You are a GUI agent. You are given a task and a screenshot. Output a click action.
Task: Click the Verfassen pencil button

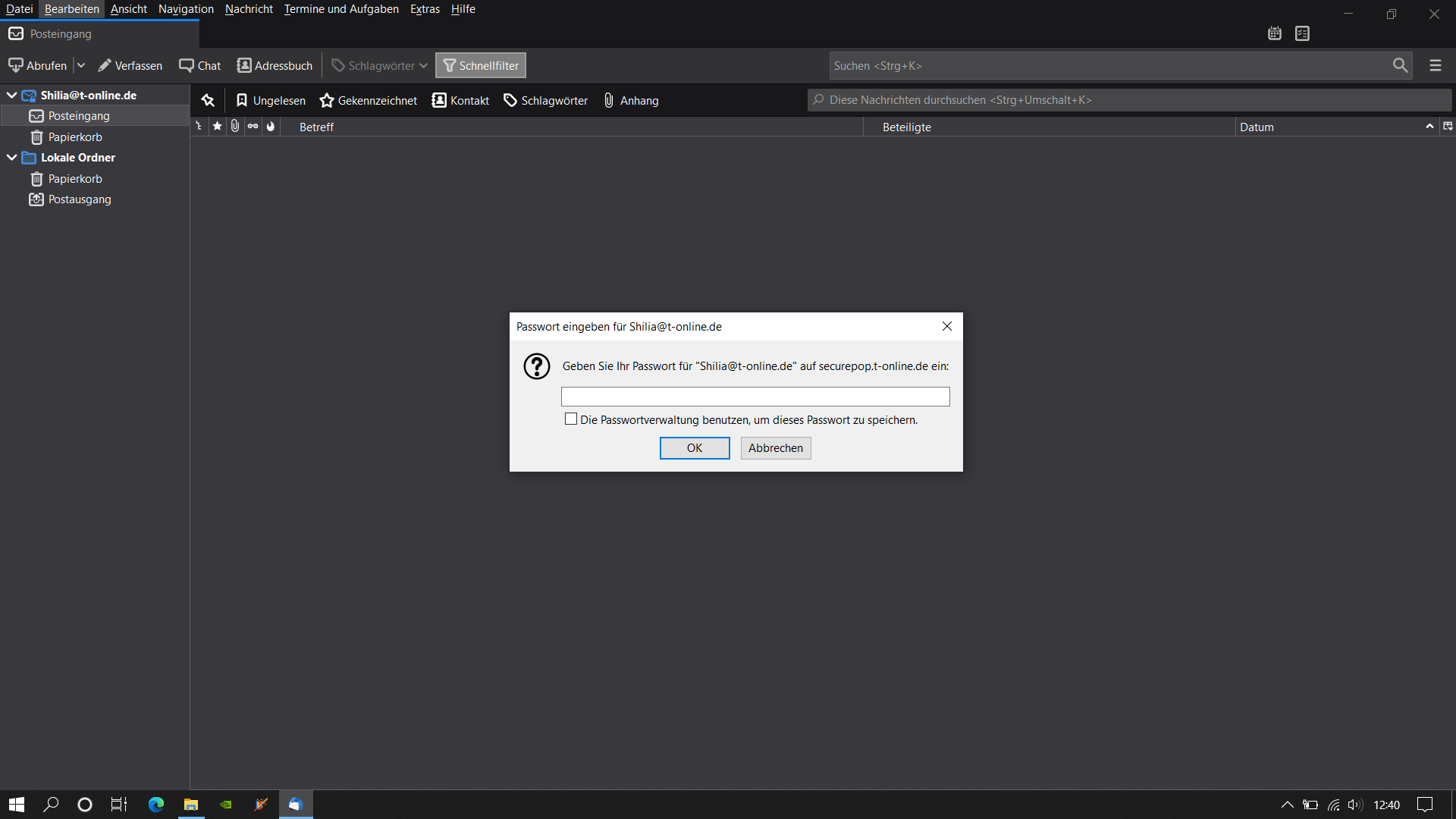pos(130,66)
